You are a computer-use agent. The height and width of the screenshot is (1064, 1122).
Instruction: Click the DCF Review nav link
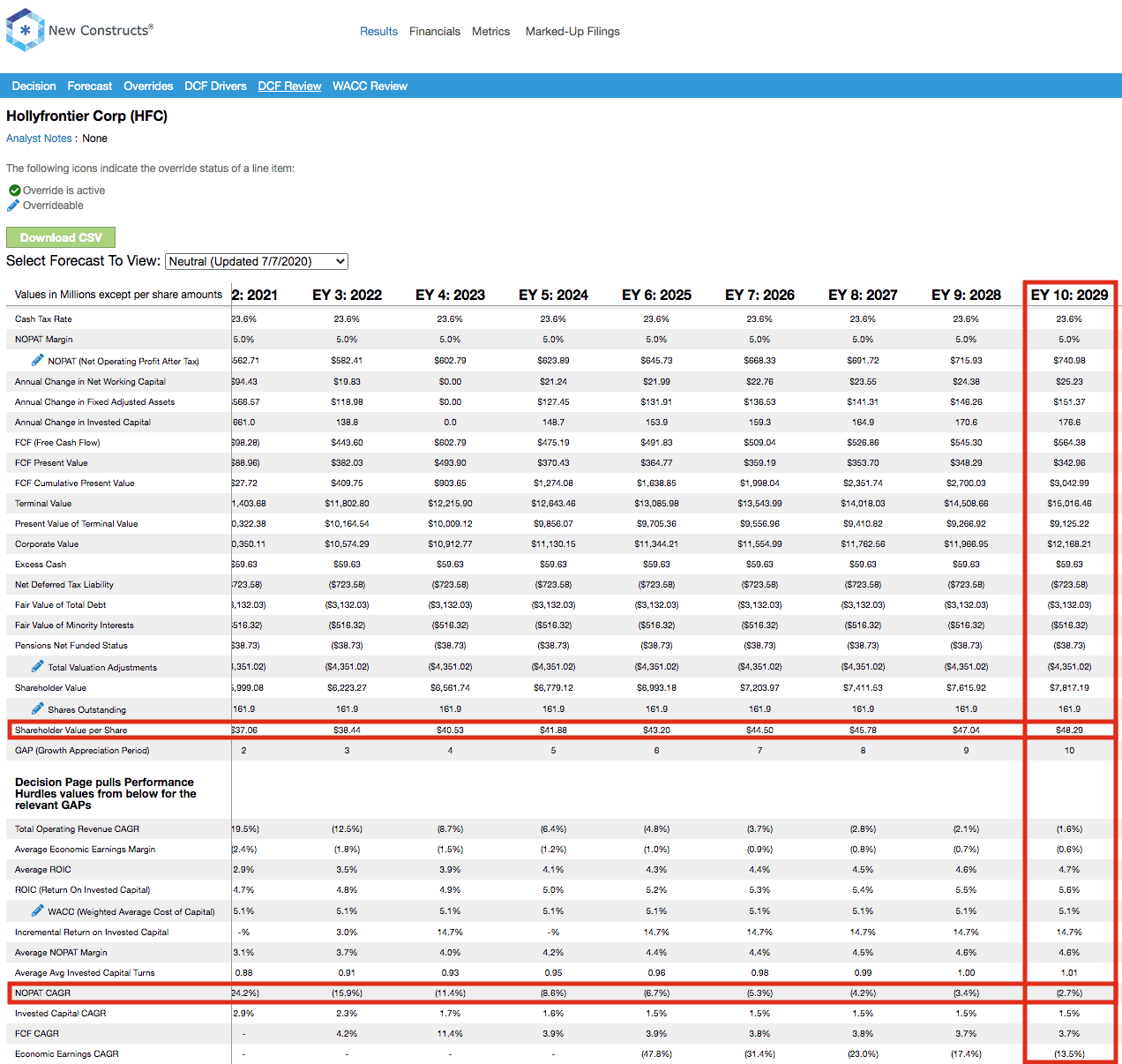tap(289, 86)
